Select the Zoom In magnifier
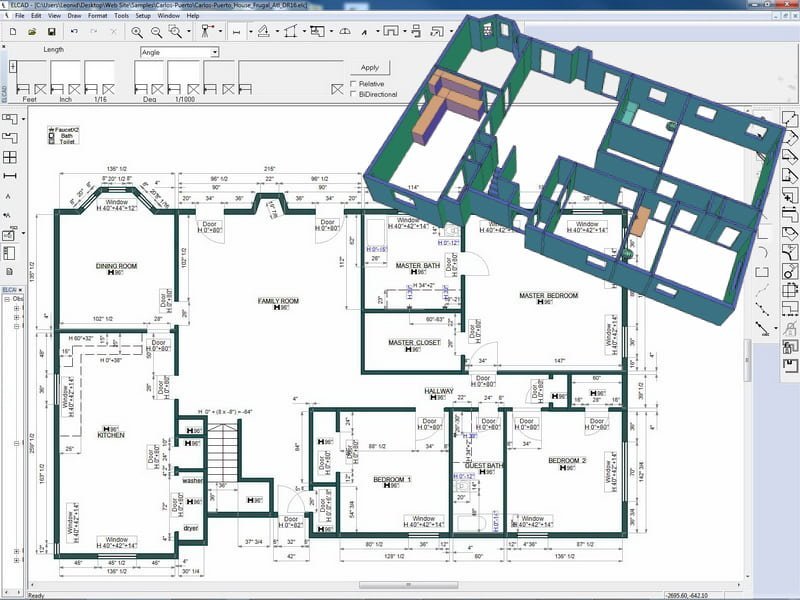800x600 pixels. coord(137,32)
